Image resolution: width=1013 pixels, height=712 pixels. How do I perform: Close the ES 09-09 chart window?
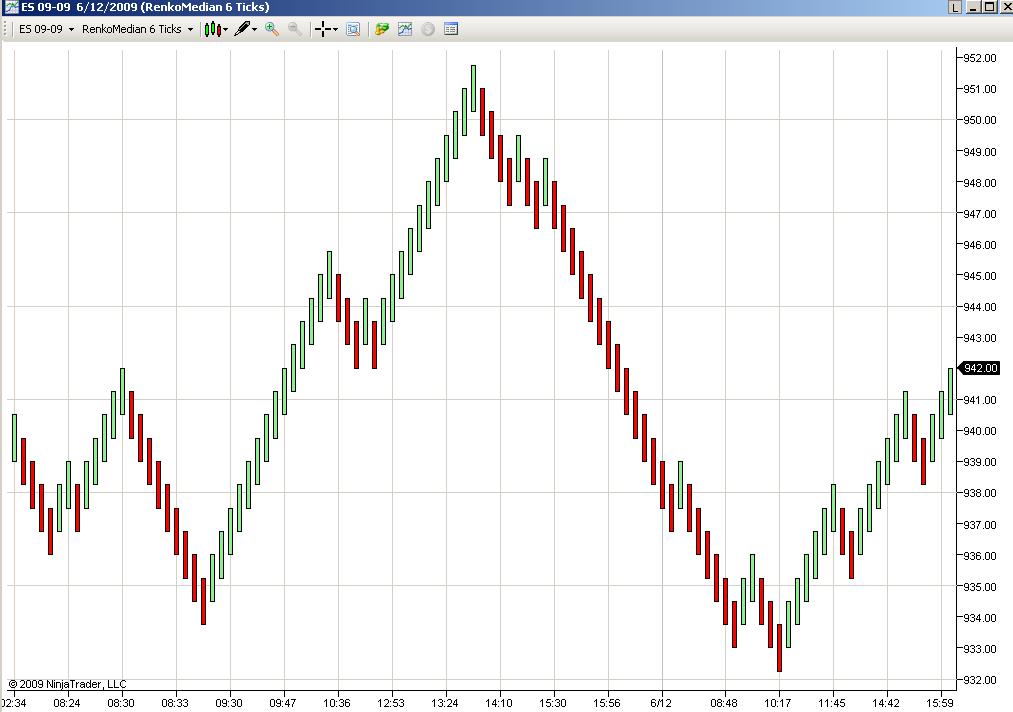[1005, 7]
